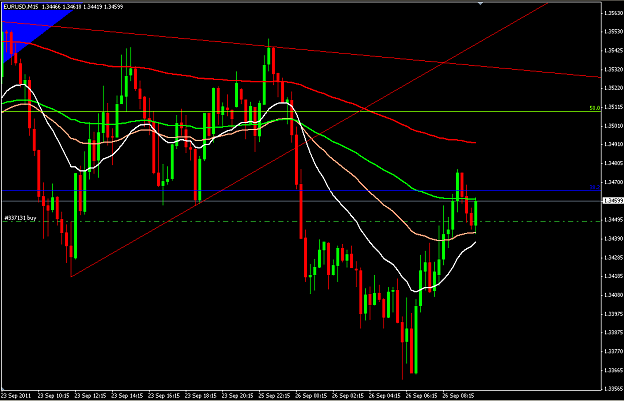This screenshot has height=401, width=625.
Task: Click the 1.34805 price scale label
Action: point(613,163)
